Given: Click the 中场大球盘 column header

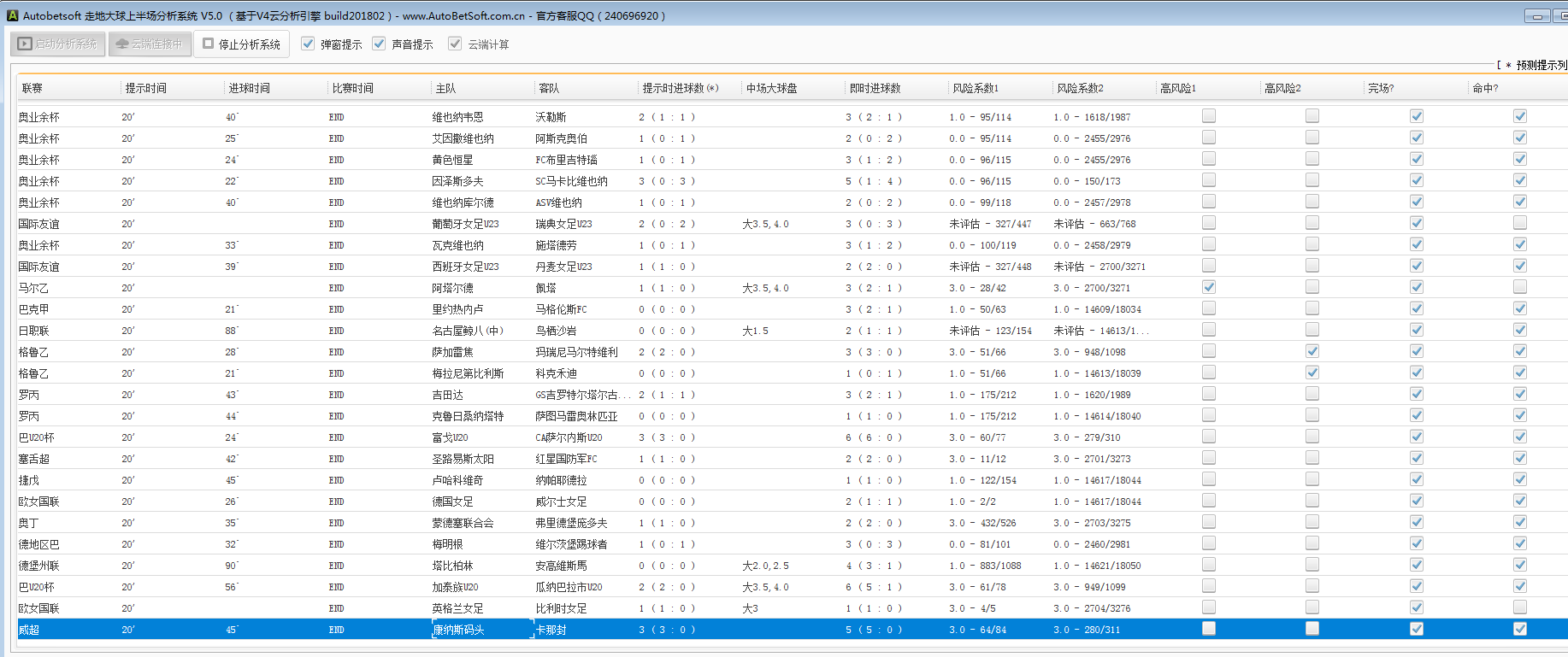Looking at the screenshot, I should point(771,88).
